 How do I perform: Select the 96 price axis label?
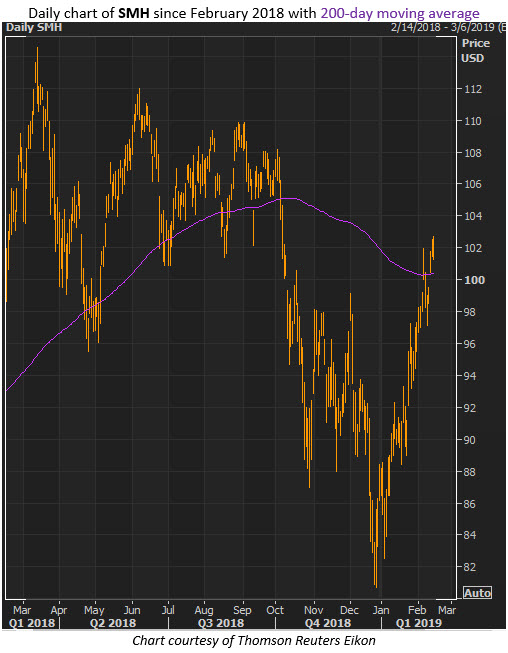(470, 344)
